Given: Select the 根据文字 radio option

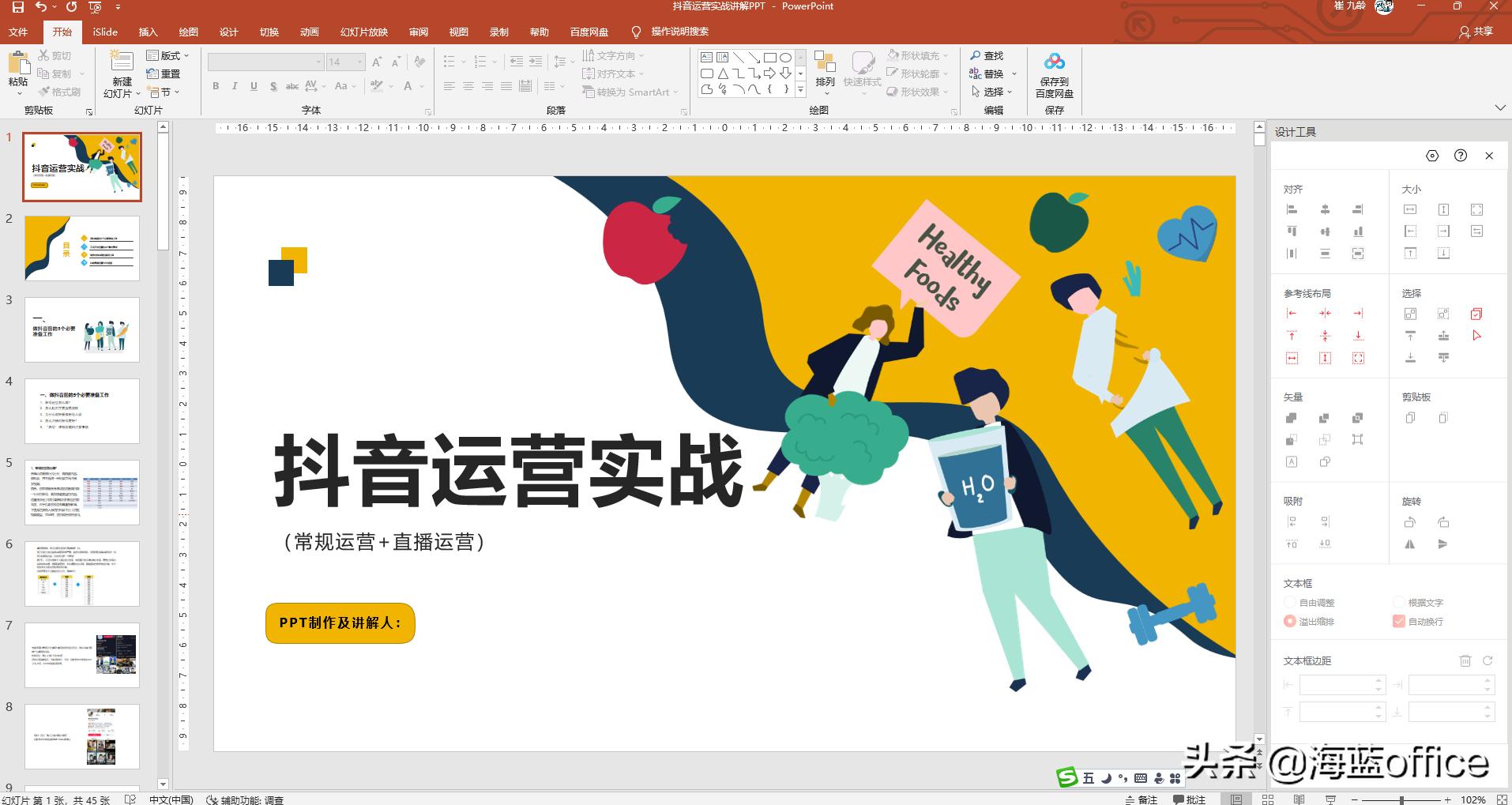Looking at the screenshot, I should [x=1401, y=602].
